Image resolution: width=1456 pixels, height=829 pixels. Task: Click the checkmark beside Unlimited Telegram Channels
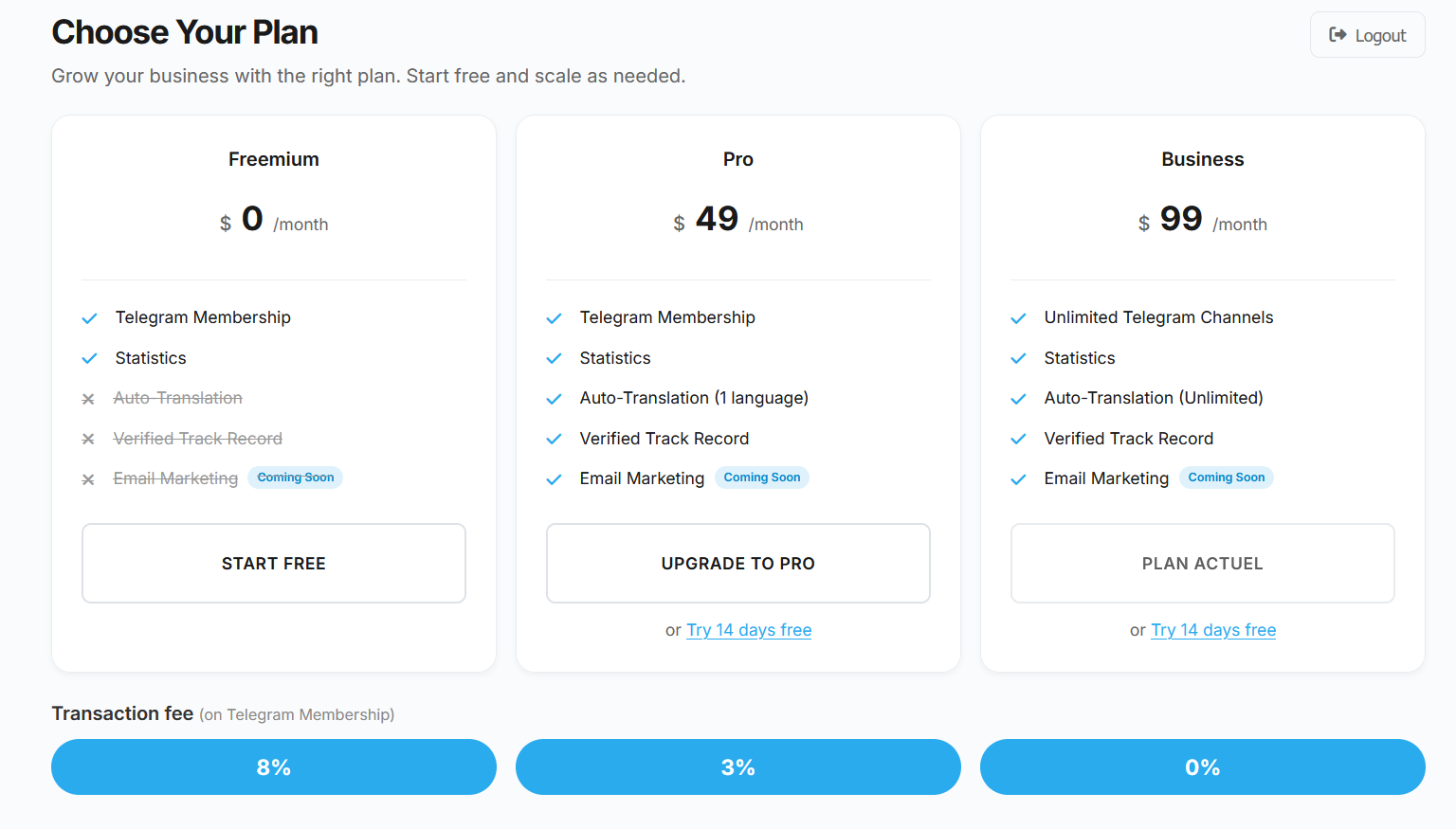[1018, 318]
